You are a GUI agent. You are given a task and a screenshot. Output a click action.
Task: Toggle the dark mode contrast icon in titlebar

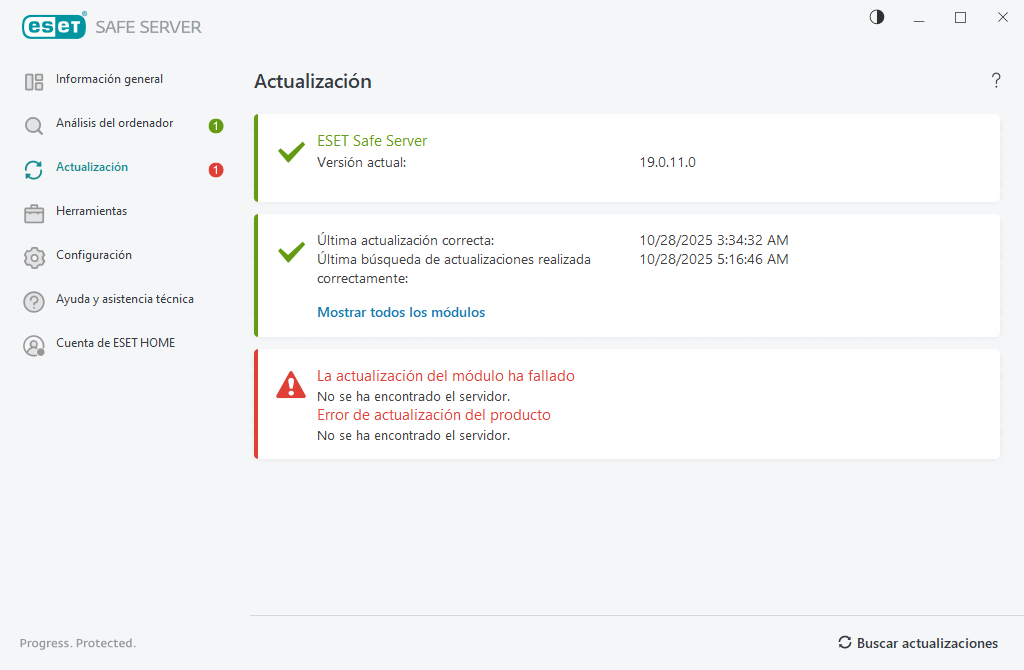(x=876, y=17)
